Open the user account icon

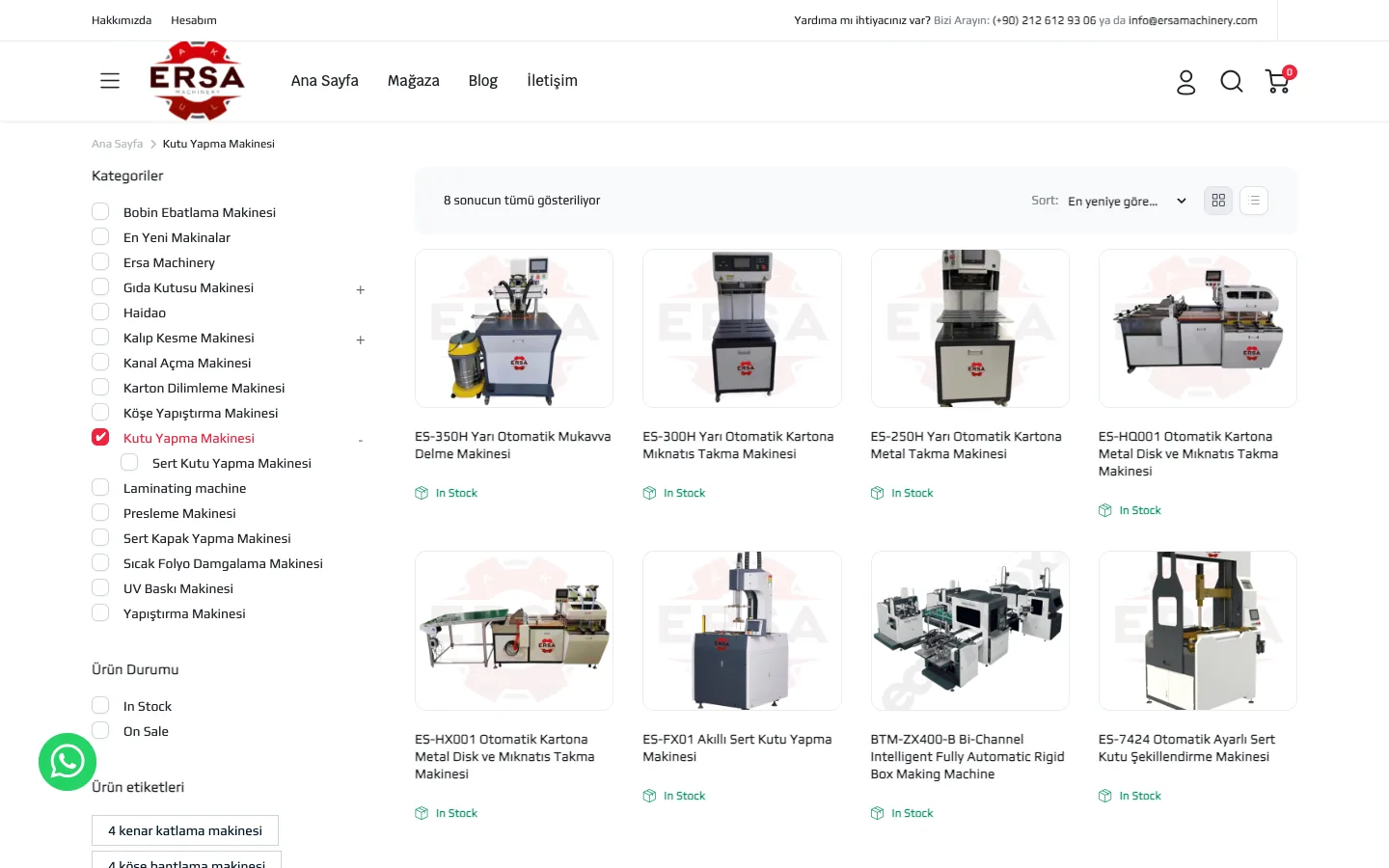(1186, 82)
